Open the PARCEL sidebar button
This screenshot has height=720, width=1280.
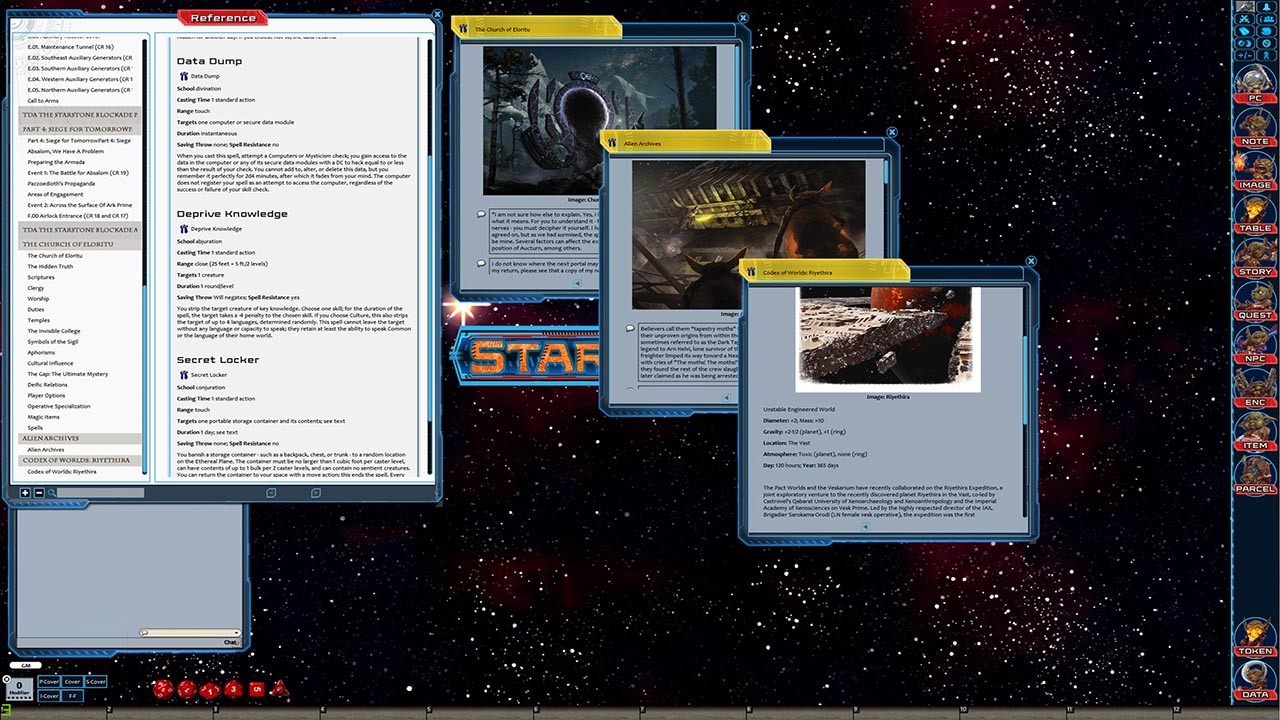[x=1254, y=475]
